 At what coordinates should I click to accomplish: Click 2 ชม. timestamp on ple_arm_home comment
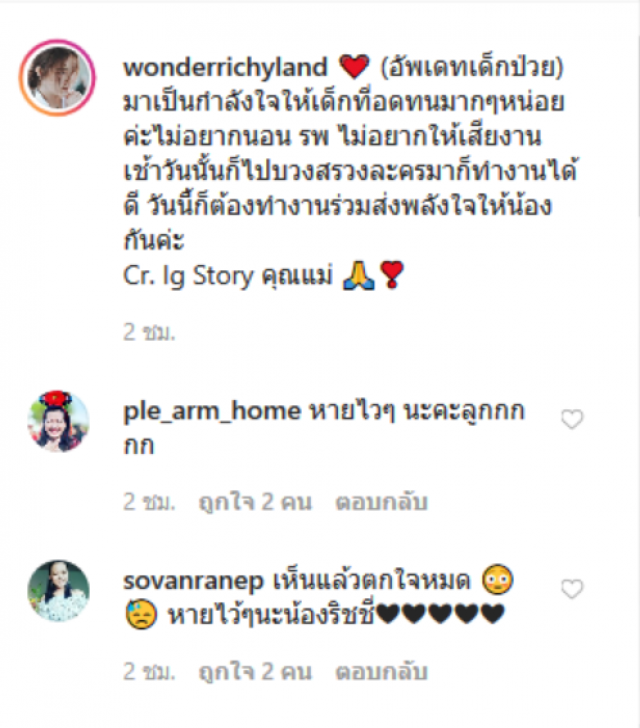[149, 502]
